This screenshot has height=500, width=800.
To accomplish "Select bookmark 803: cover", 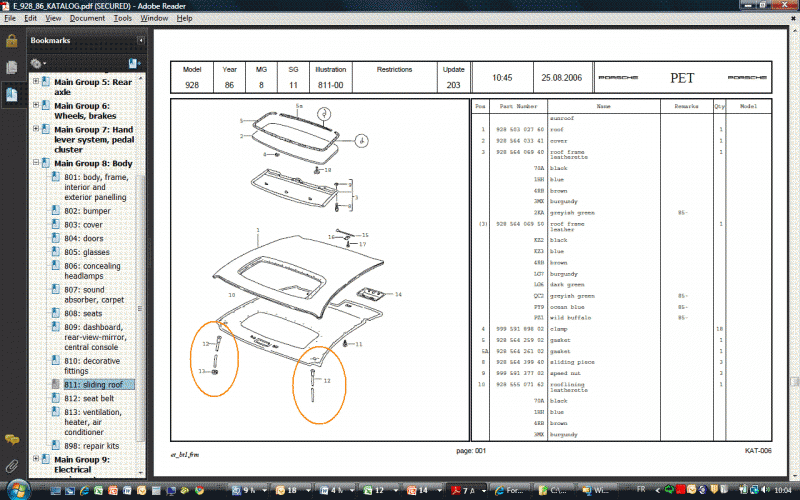I will (x=83, y=224).
